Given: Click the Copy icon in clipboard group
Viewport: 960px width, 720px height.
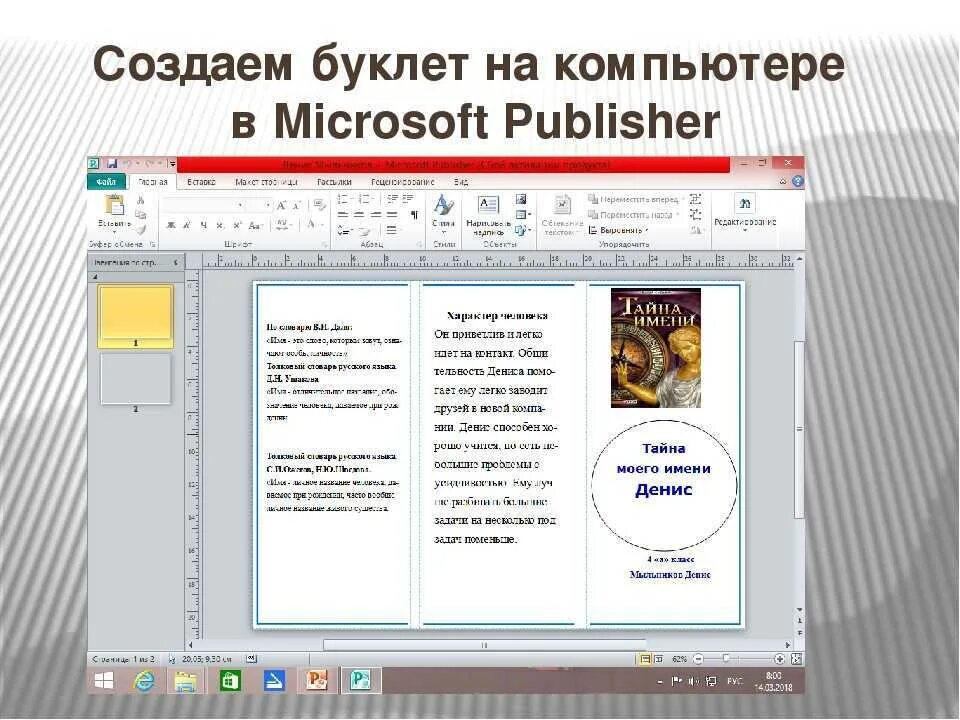Looking at the screenshot, I should [141, 215].
